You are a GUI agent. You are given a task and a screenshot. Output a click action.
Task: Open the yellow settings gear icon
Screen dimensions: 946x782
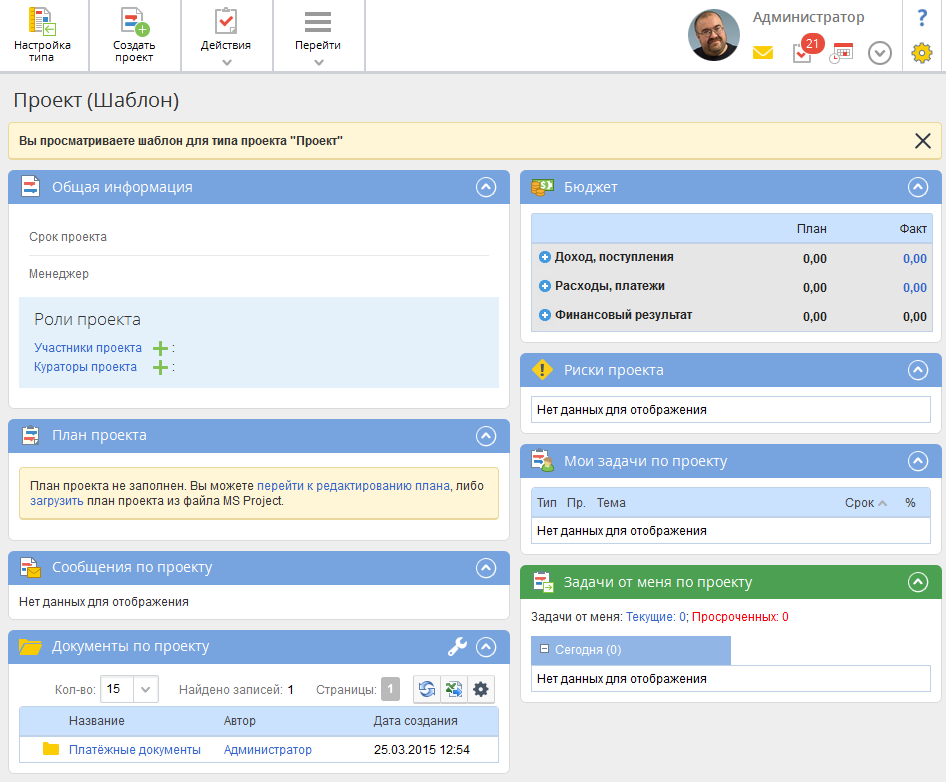click(922, 53)
